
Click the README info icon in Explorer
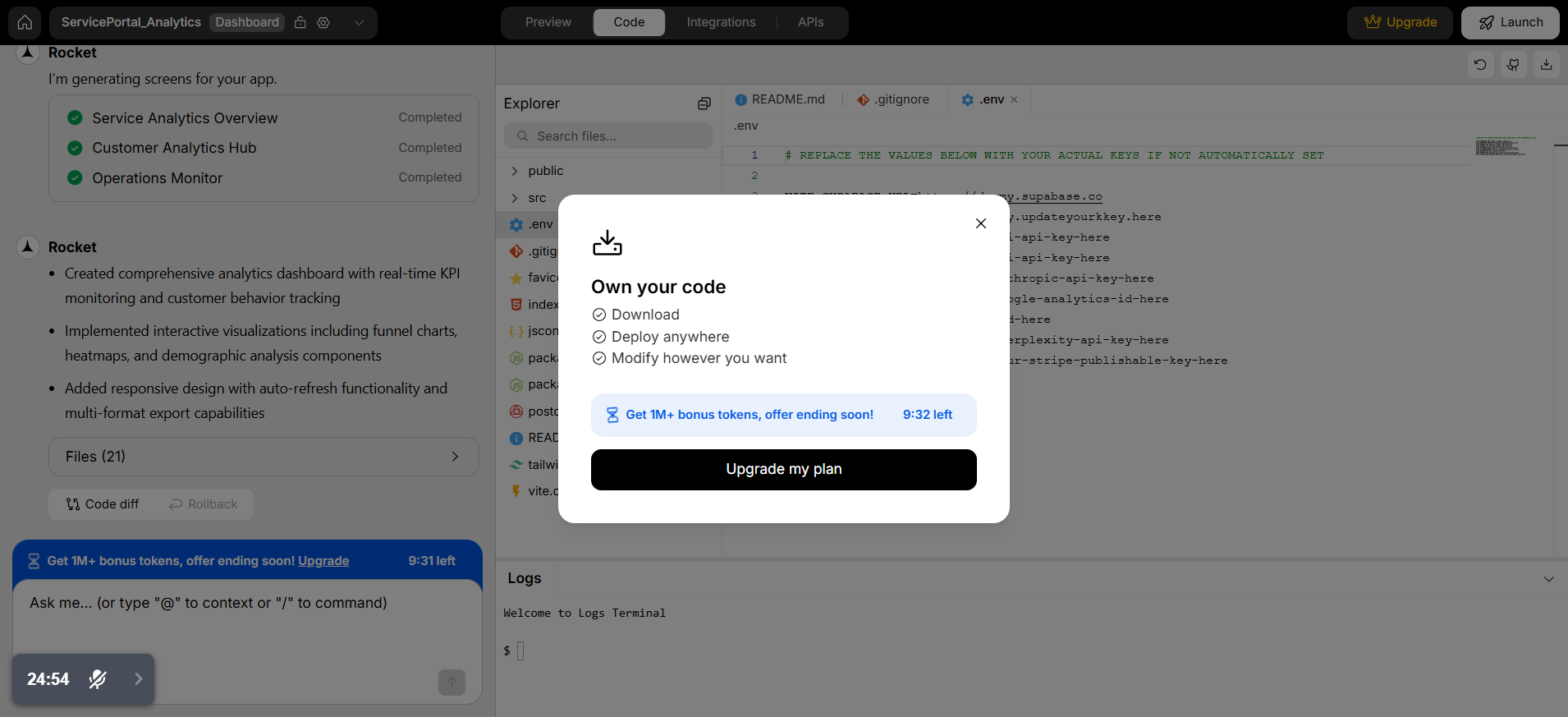[x=516, y=438]
